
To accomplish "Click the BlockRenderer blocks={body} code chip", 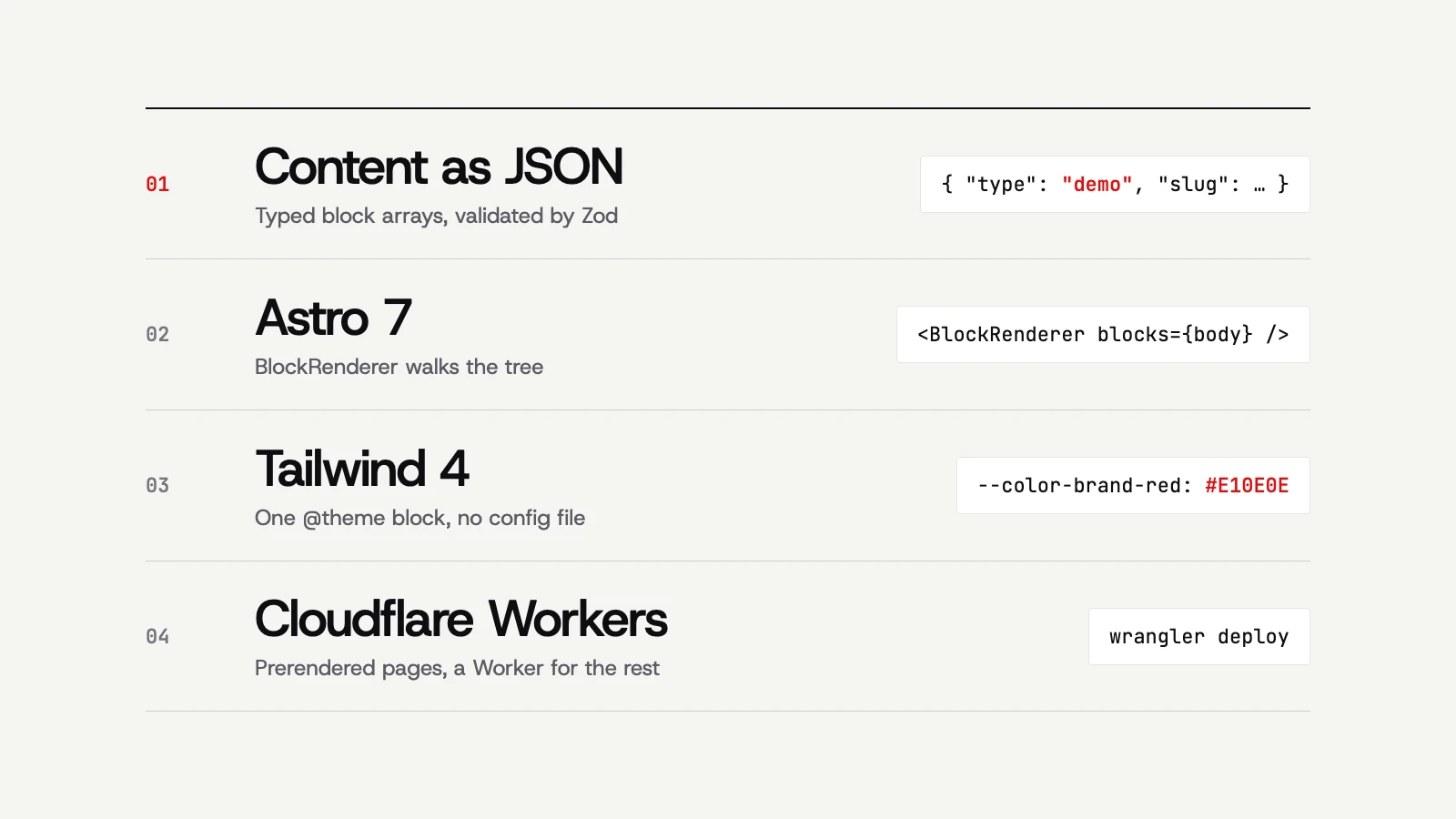I will (1103, 335).
